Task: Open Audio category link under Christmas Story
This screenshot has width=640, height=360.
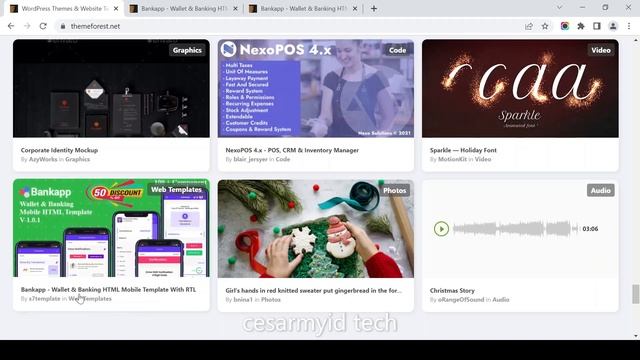Action: point(501,300)
